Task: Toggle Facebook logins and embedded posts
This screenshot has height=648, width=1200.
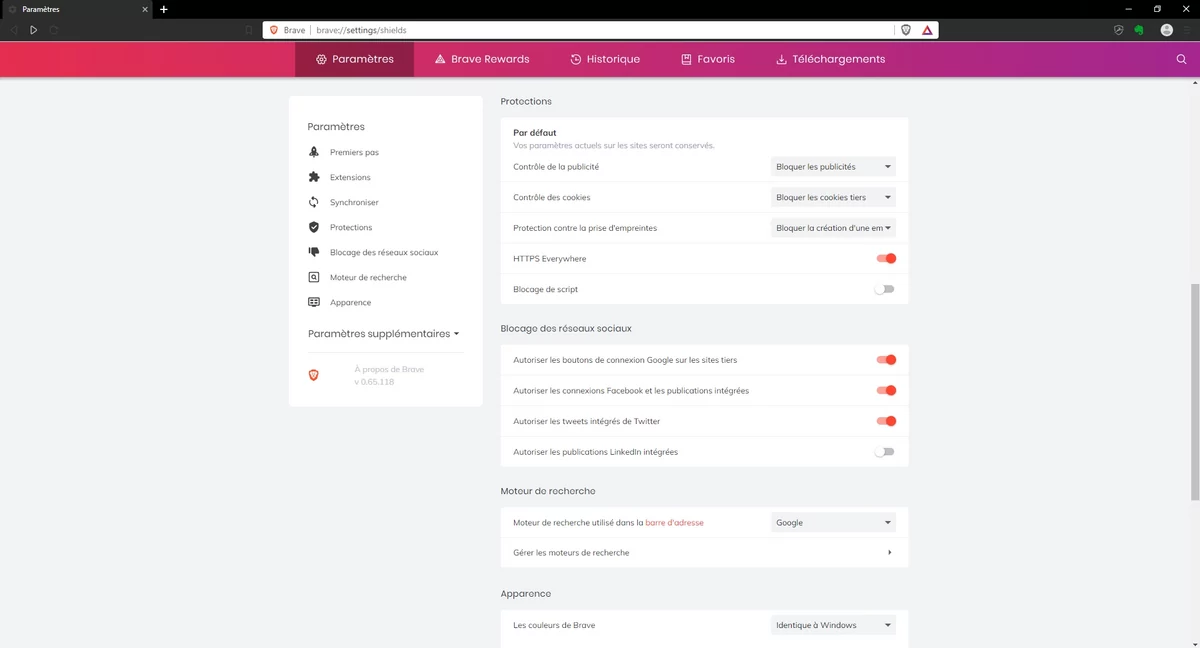Action: pyautogui.click(x=885, y=390)
